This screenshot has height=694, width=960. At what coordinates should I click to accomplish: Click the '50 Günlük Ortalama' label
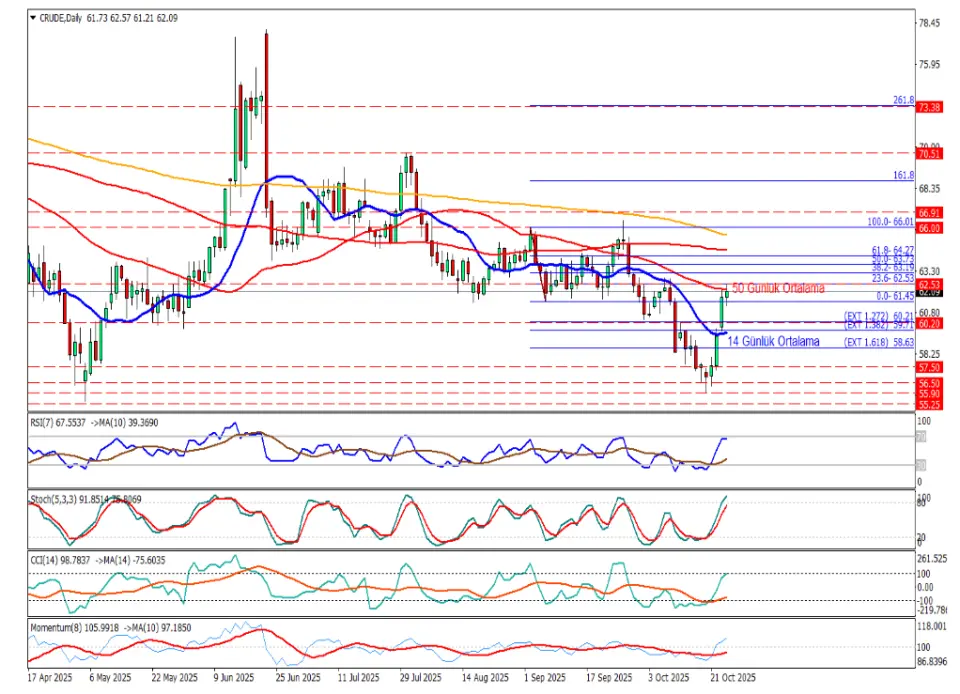(778, 288)
